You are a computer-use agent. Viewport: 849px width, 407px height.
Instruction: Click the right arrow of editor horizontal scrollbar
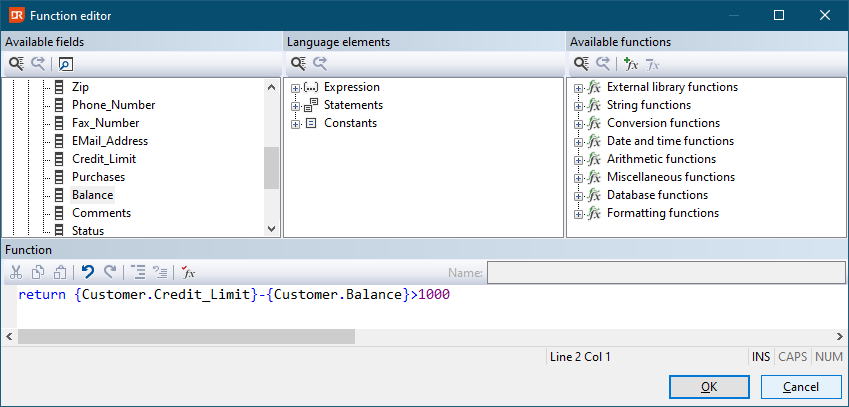tap(840, 337)
